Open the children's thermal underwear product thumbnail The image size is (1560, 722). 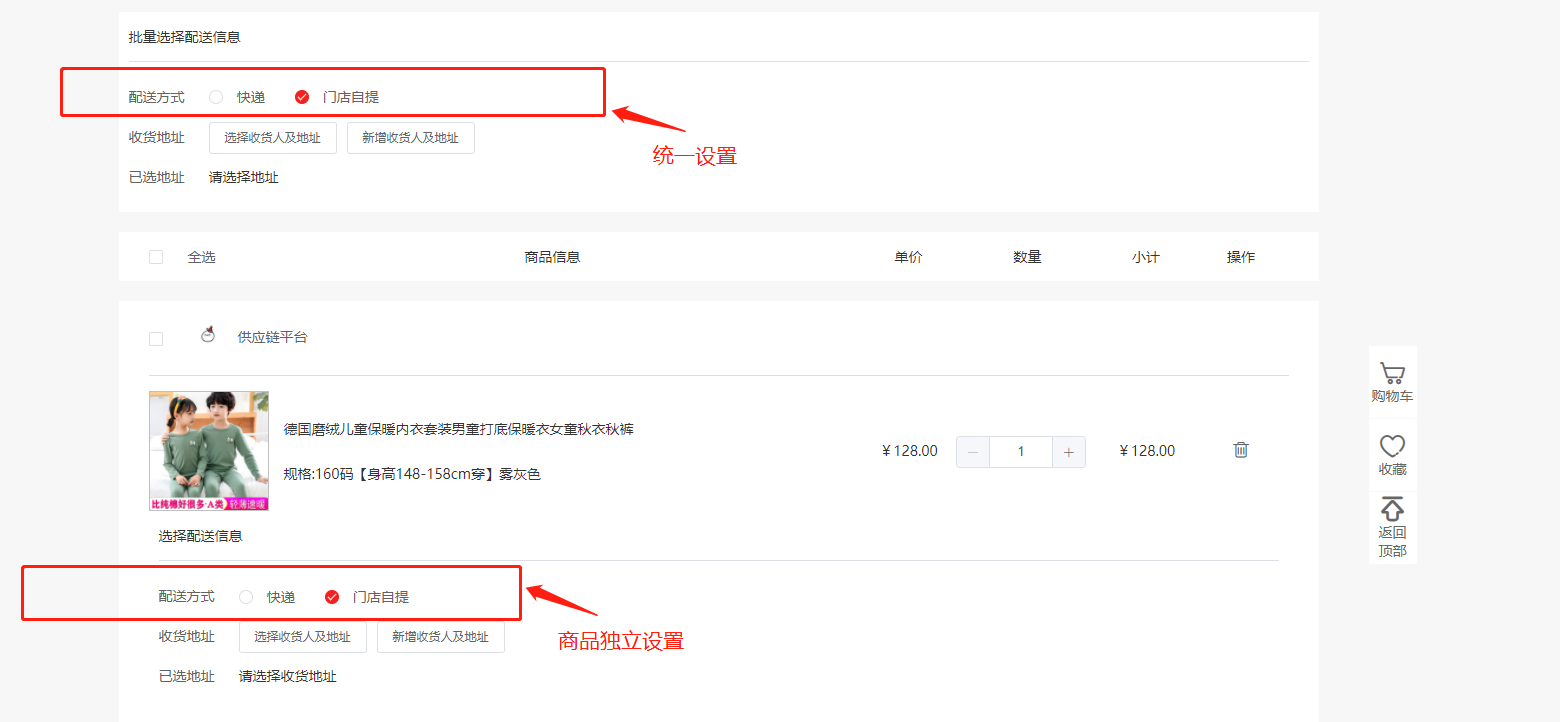pos(209,451)
